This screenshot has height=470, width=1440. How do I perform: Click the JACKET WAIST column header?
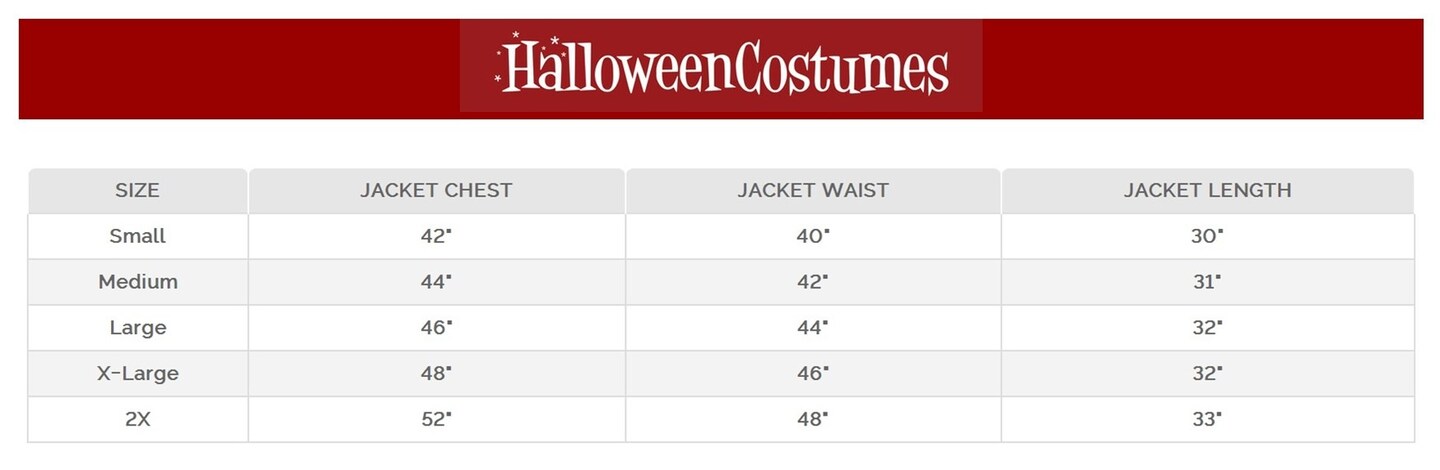point(813,190)
